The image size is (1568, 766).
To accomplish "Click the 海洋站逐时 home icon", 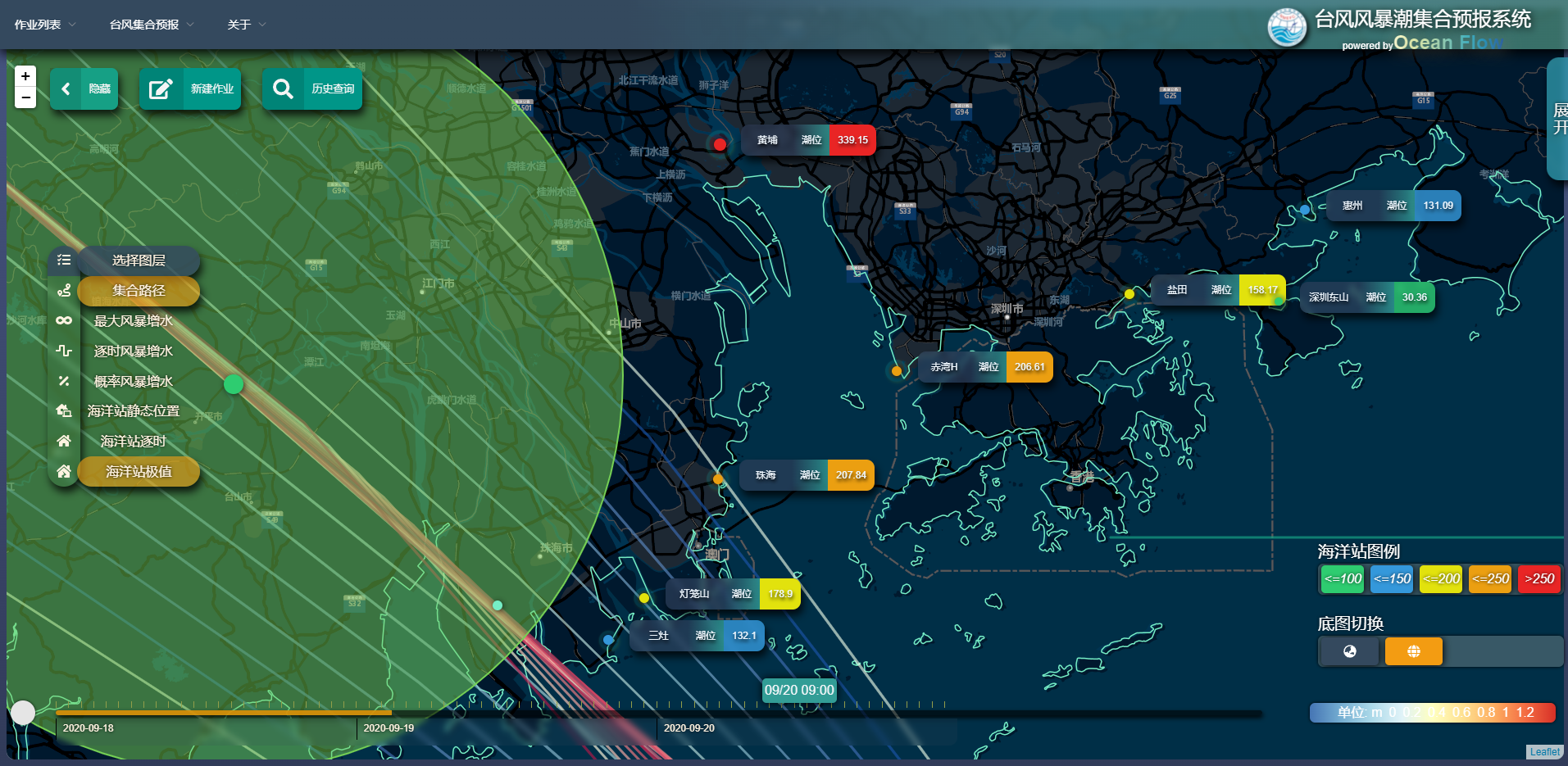I will pyautogui.click(x=64, y=441).
